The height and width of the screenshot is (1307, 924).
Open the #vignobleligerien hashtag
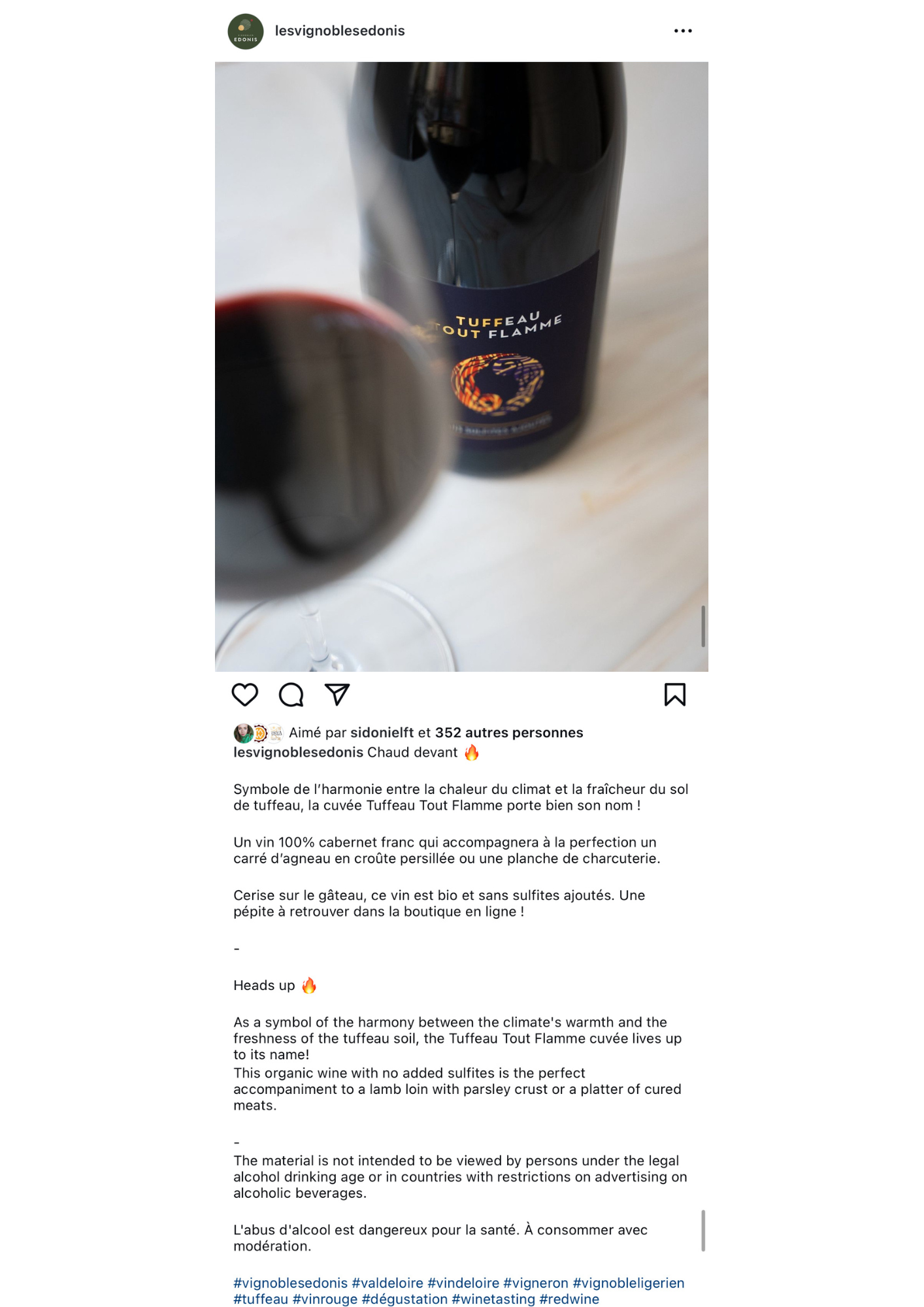click(629, 1283)
